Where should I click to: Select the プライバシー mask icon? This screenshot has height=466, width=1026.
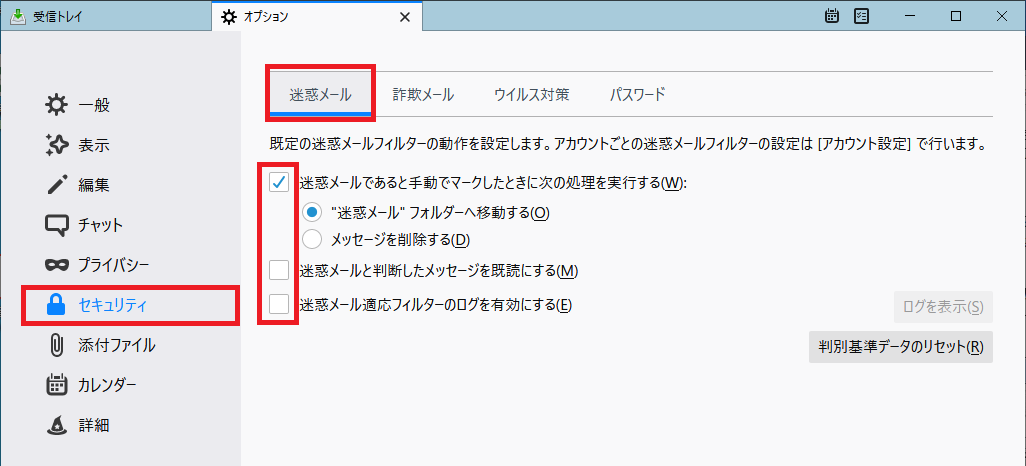point(57,264)
